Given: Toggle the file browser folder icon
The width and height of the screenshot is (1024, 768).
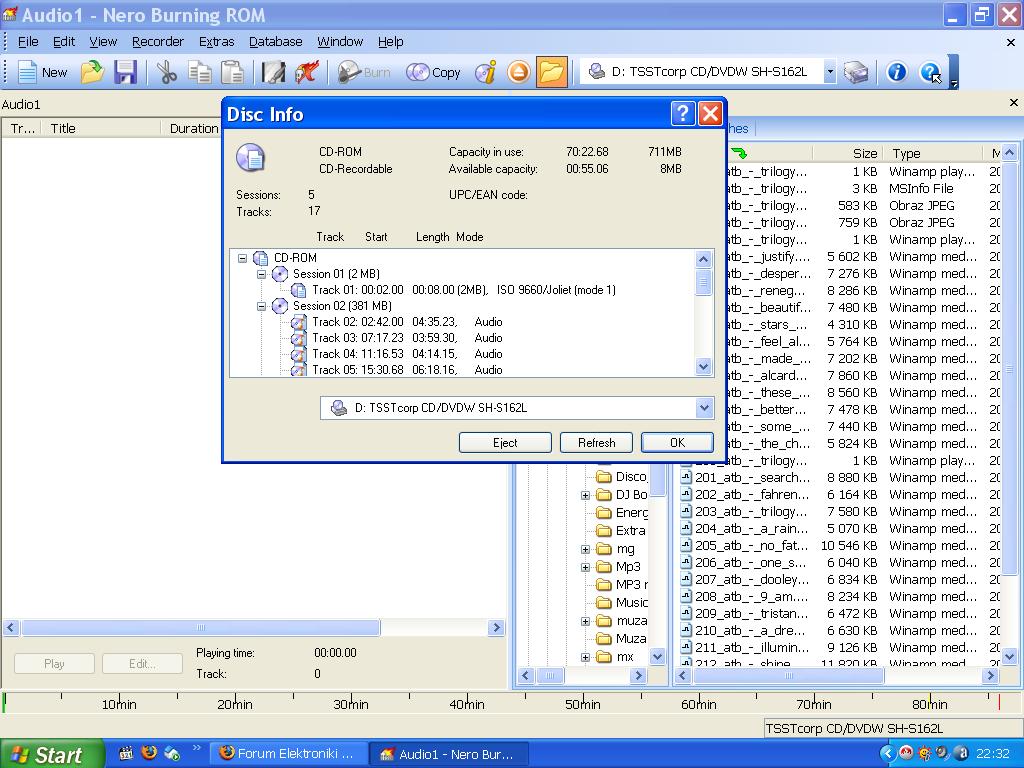Looking at the screenshot, I should (551, 72).
